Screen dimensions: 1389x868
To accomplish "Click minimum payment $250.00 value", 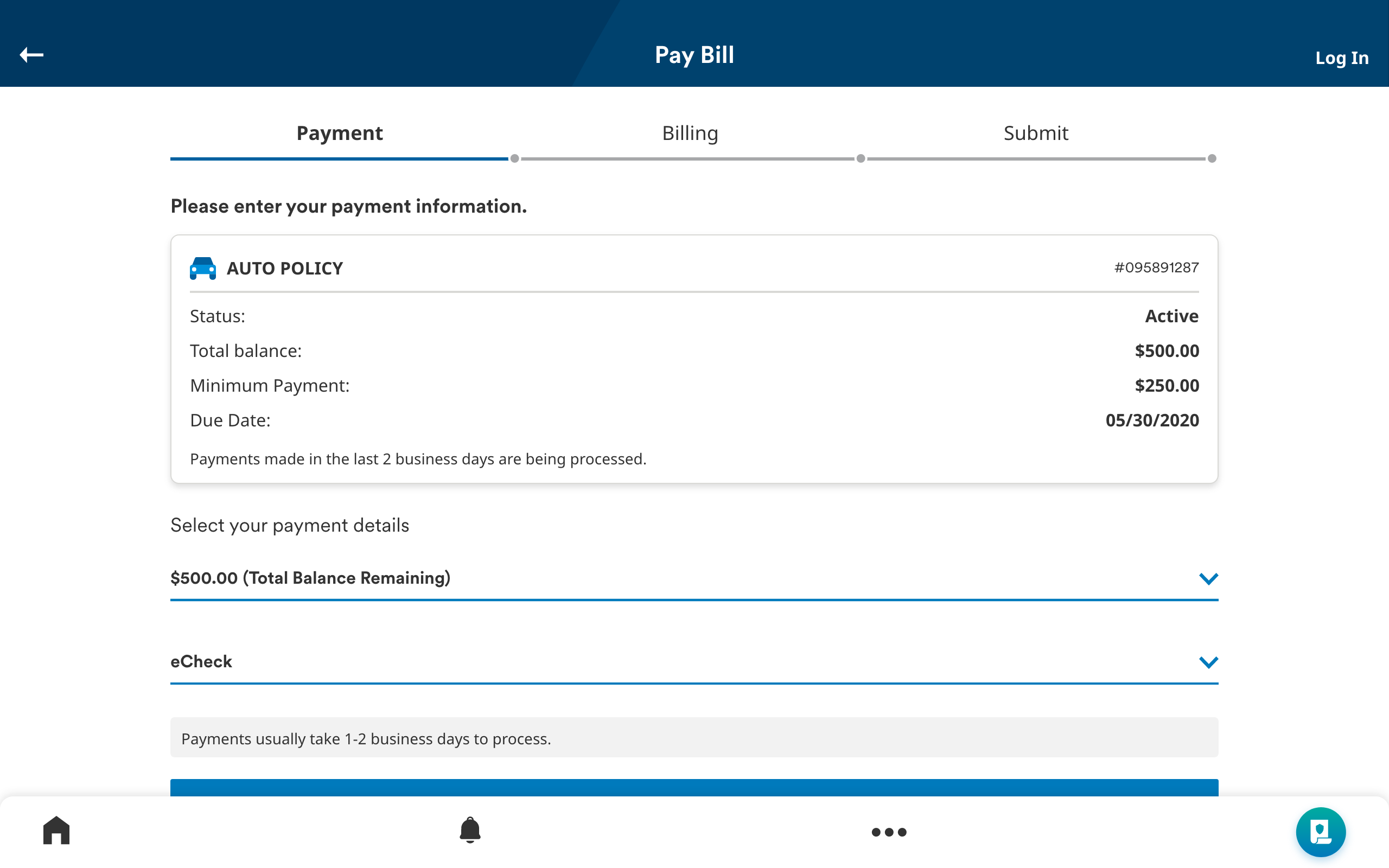I will pyautogui.click(x=1167, y=386).
